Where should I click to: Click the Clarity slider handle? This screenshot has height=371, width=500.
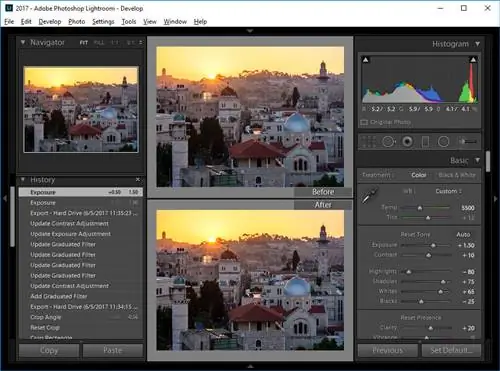coord(430,328)
